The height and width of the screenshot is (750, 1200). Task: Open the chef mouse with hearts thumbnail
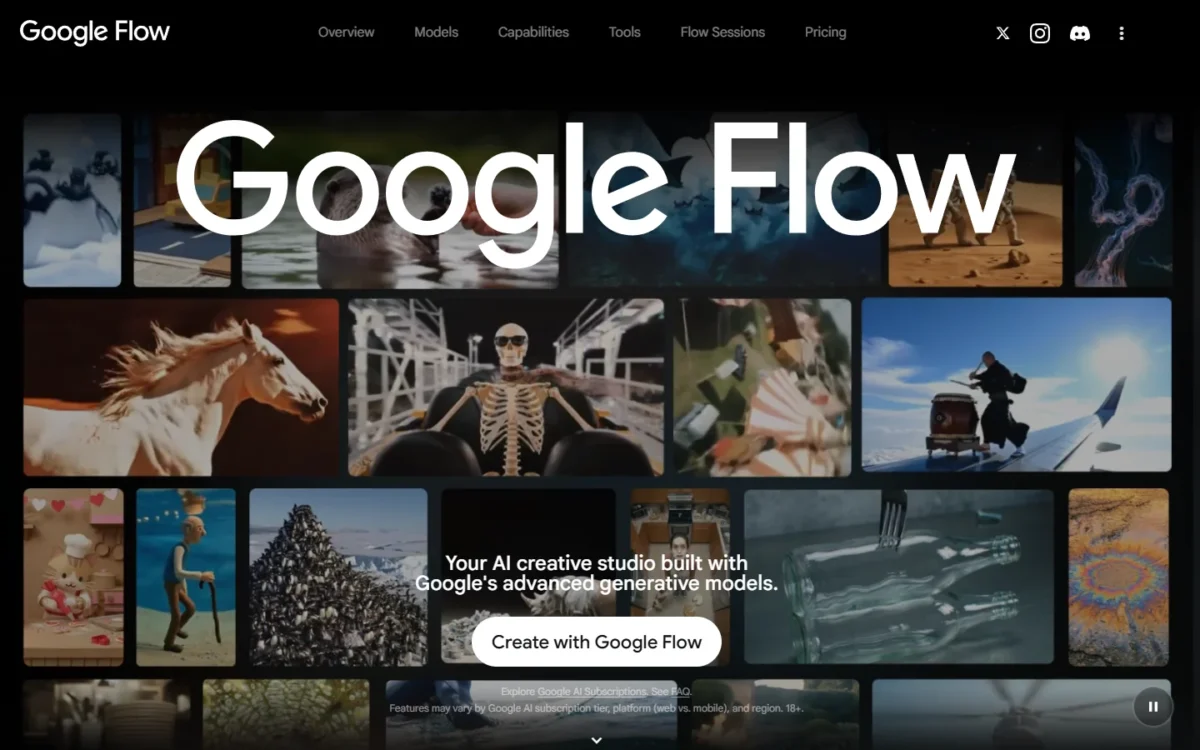click(x=73, y=577)
